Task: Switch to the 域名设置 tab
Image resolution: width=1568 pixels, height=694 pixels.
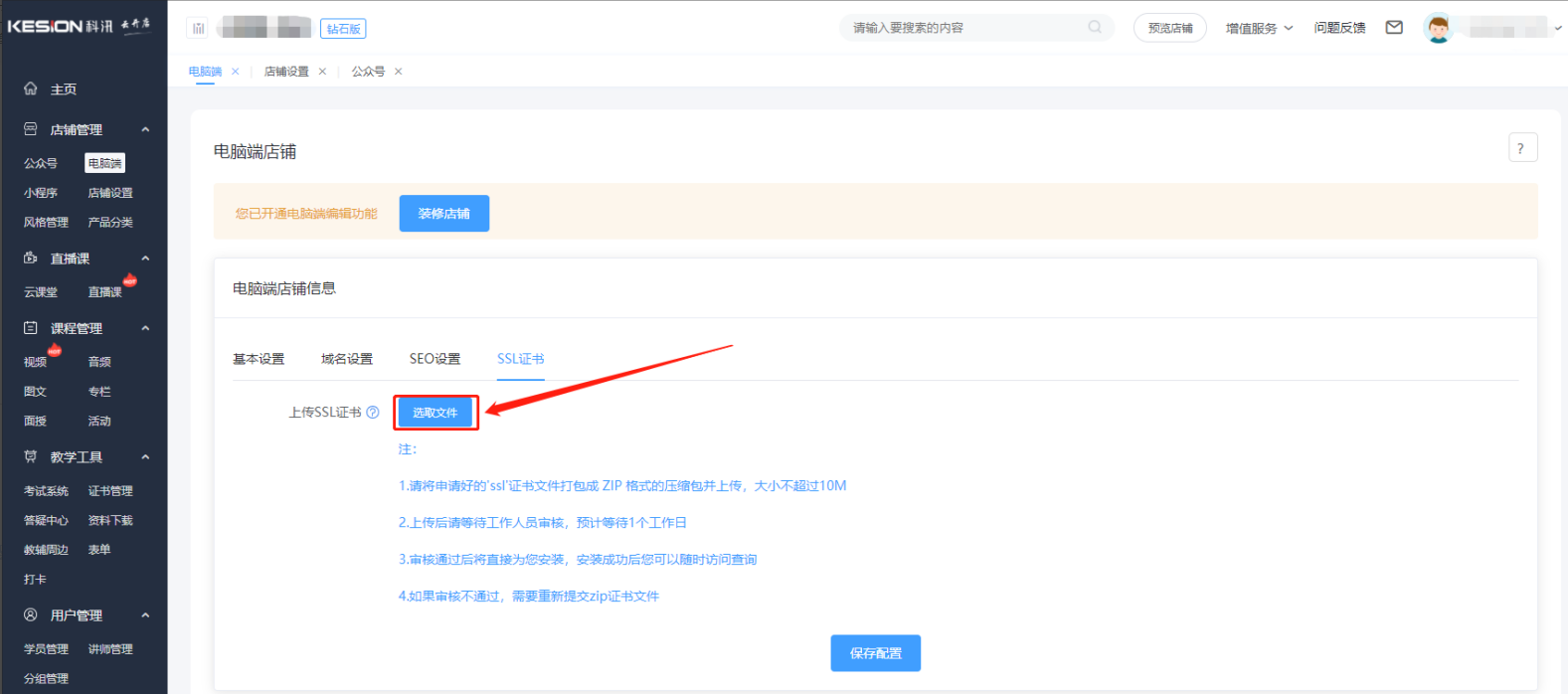Action: pyautogui.click(x=346, y=359)
